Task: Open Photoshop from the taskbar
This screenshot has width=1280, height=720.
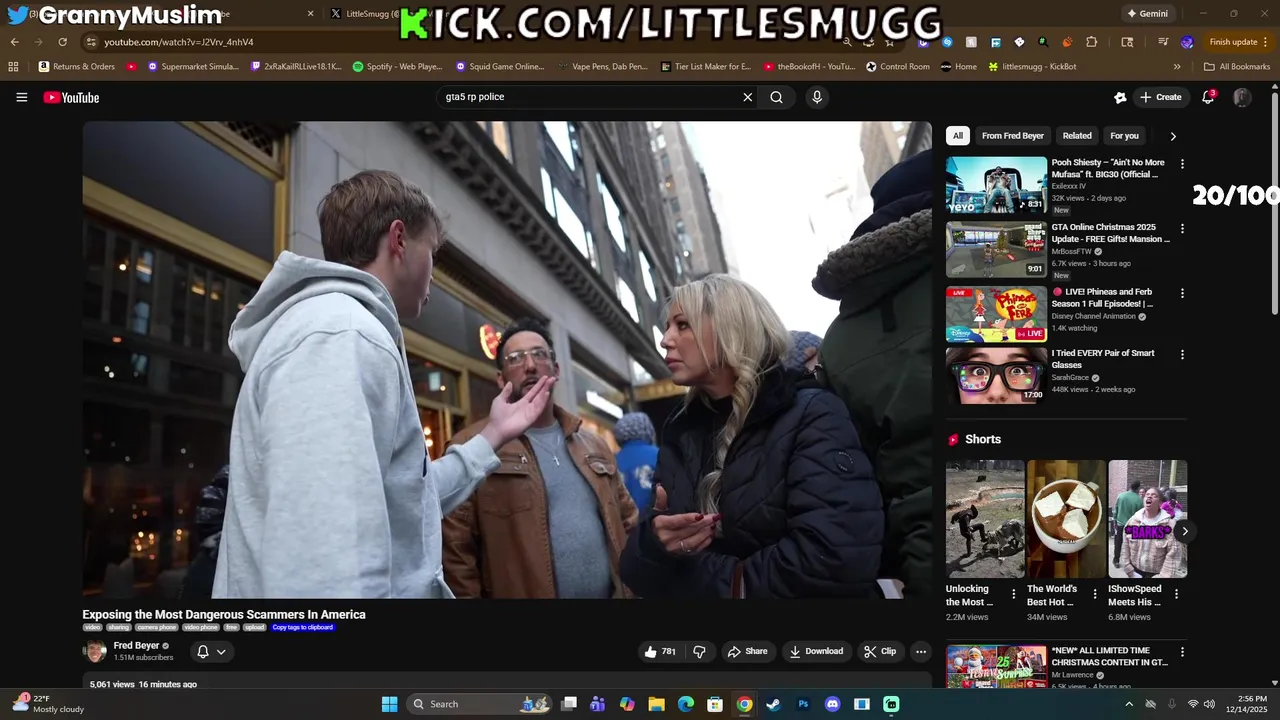Action: (803, 704)
